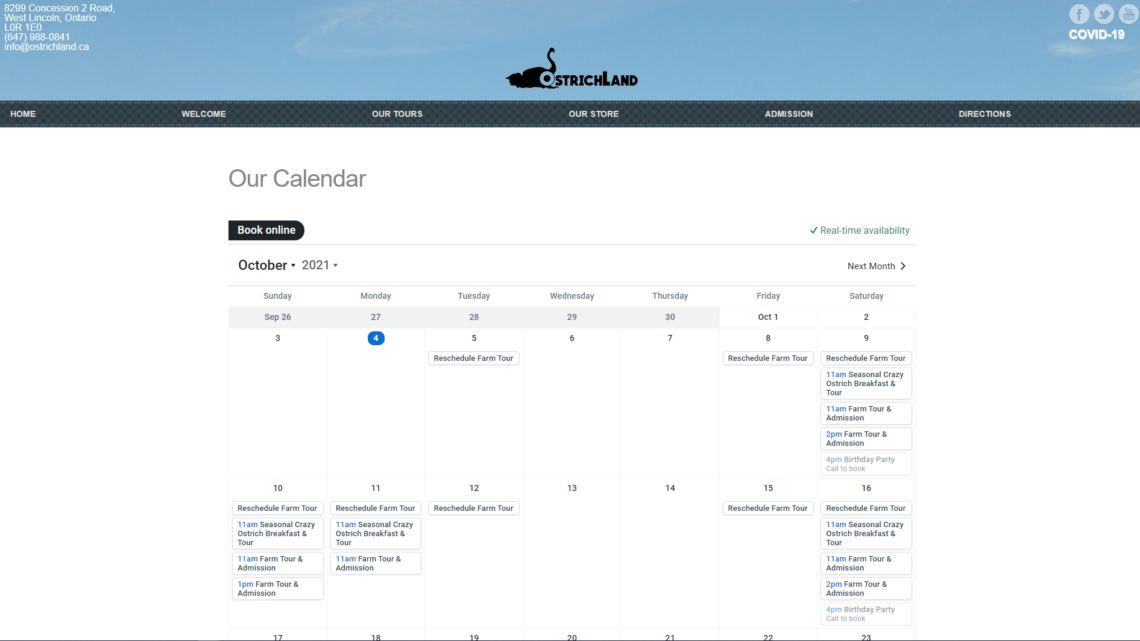Email info@ostrichland.ca link

click(46, 47)
